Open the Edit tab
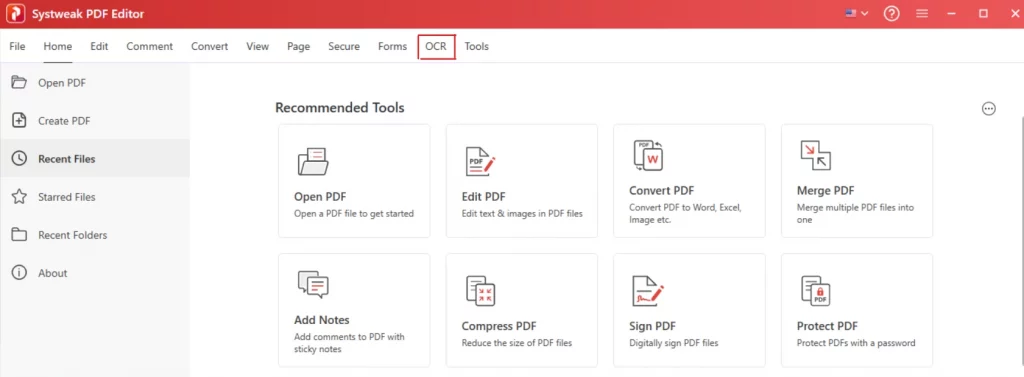Image resolution: width=1024 pixels, height=377 pixels. [99, 46]
